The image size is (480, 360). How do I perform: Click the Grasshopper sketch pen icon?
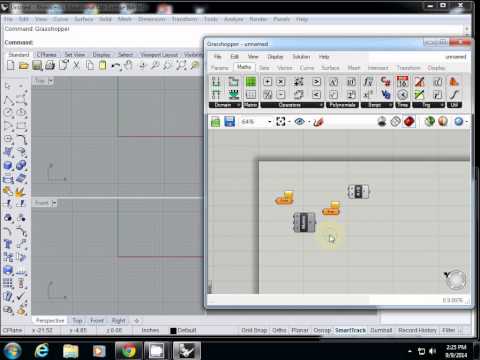[x=318, y=122]
